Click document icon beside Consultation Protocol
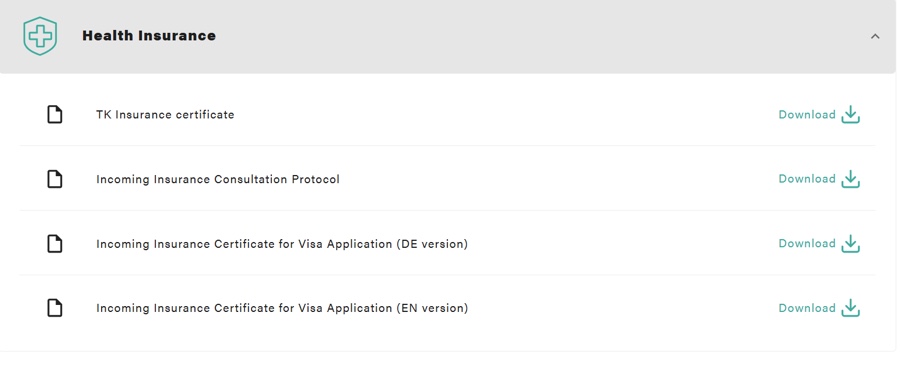Image resolution: width=900 pixels, height=378 pixels. (55, 180)
